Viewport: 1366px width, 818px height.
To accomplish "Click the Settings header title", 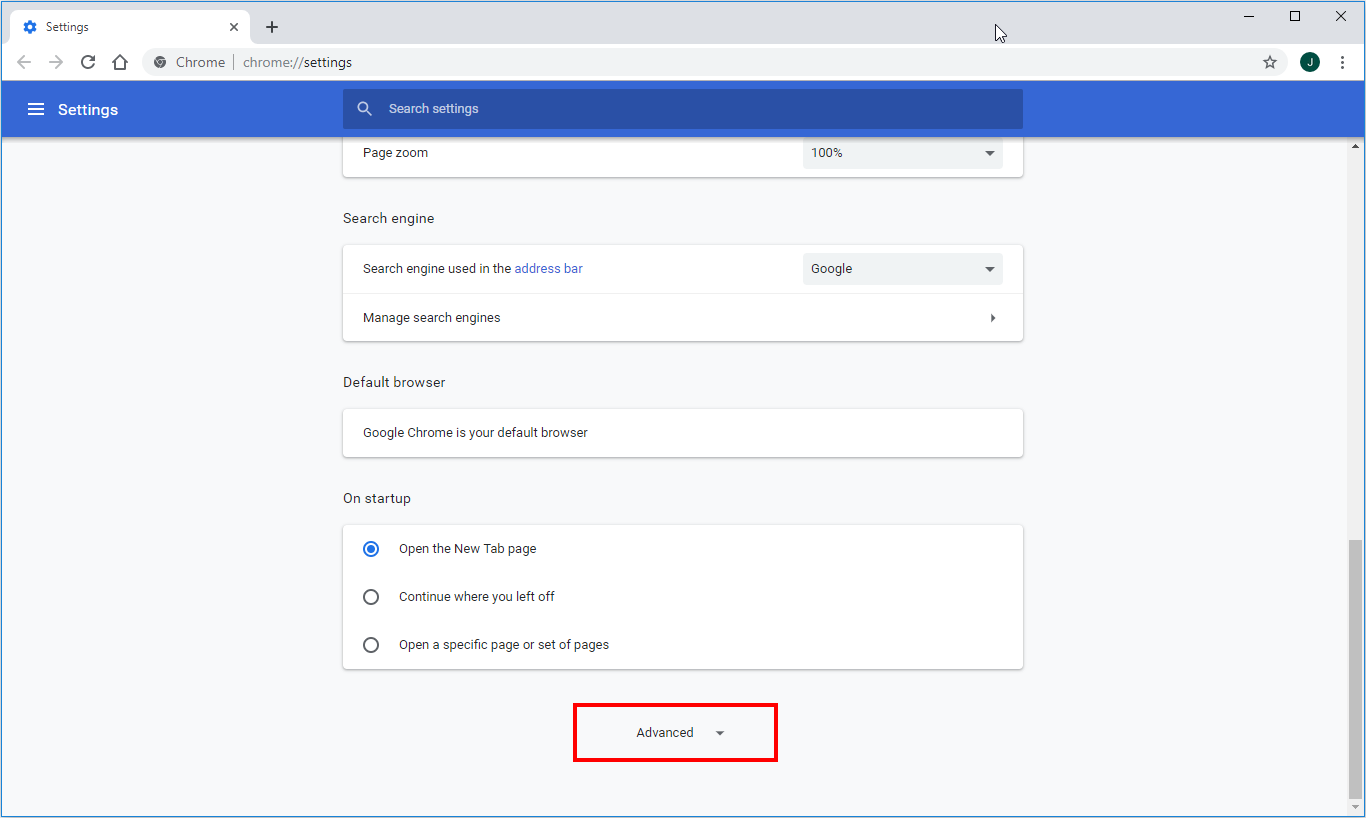I will tap(88, 109).
